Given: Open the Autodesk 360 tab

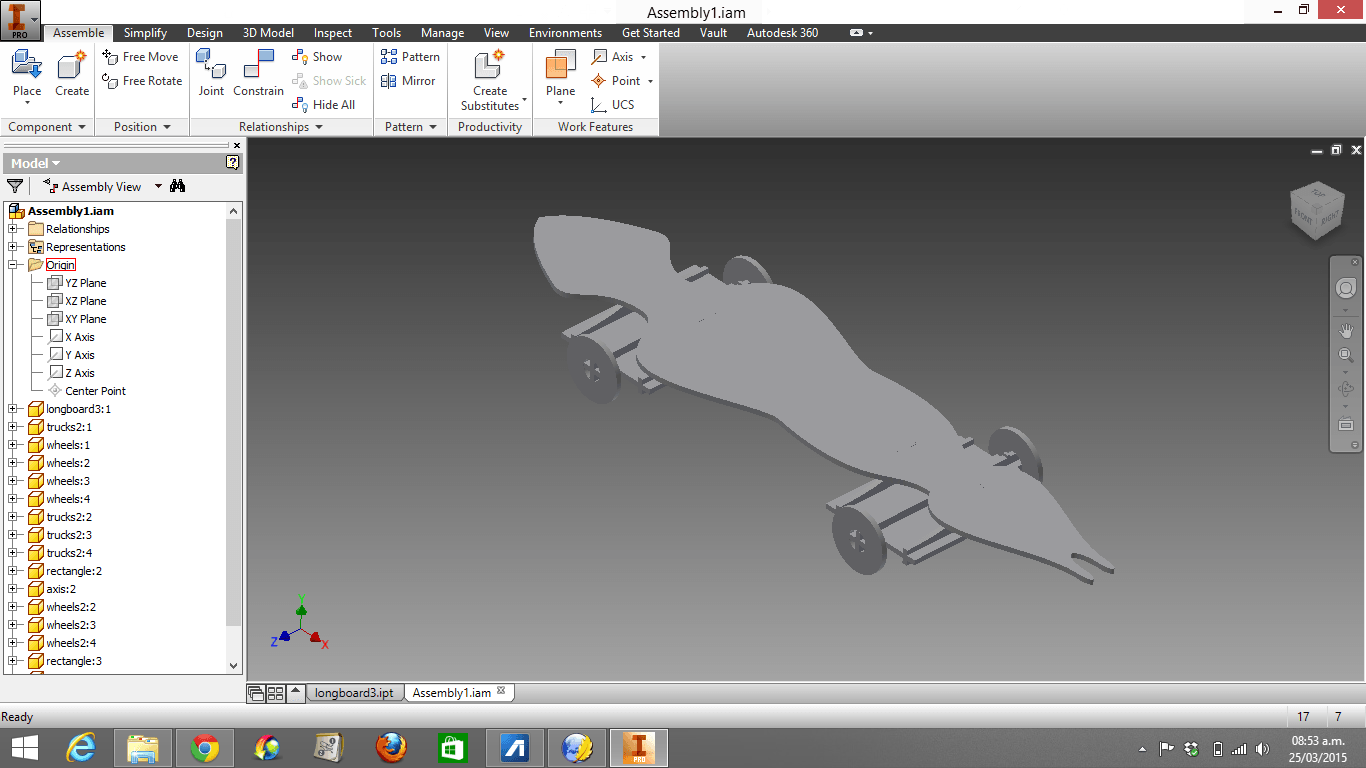Looking at the screenshot, I should pyautogui.click(x=782, y=33).
